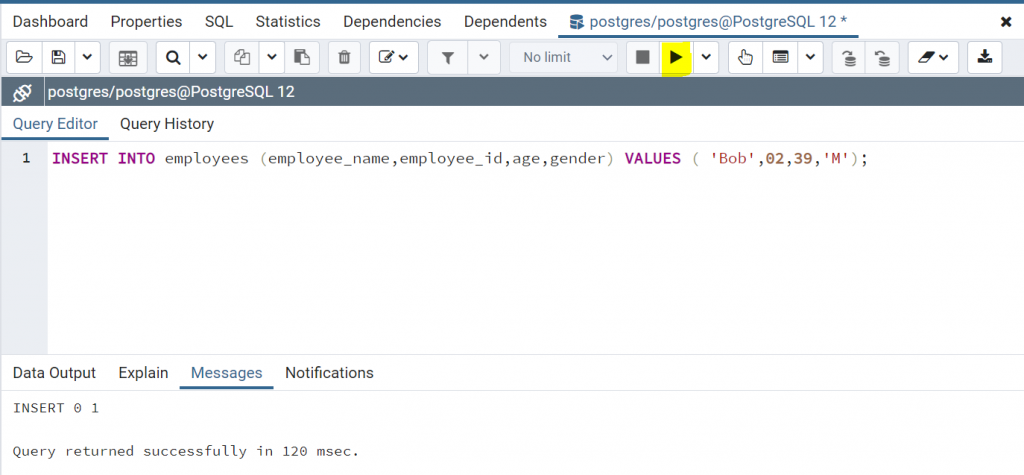Viewport: 1024px width, 475px height.
Task: Open the save data changes grid icon
Action: (127, 57)
